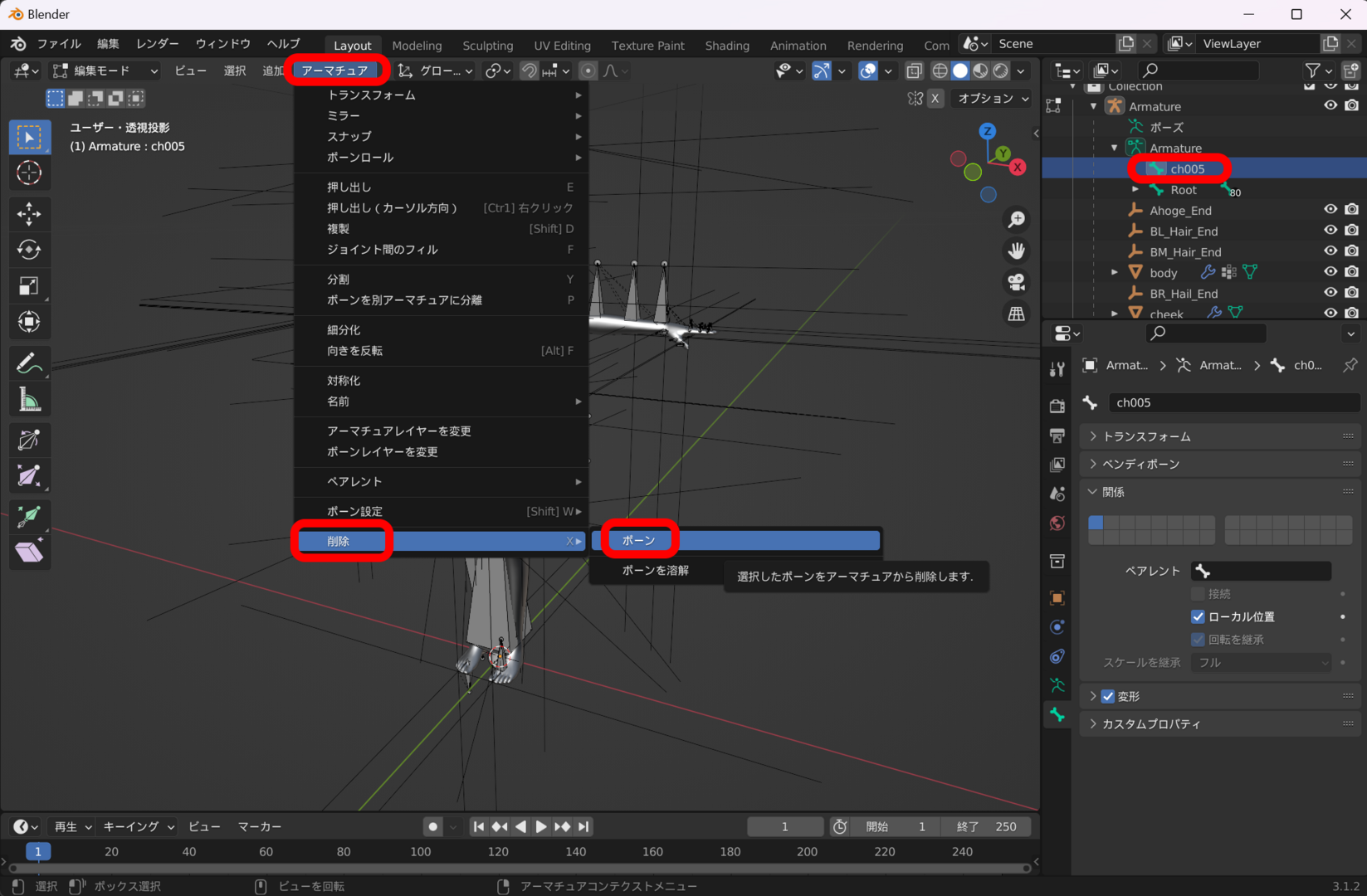Open the グロー transform orientation dropdown
Image resolution: width=1367 pixels, height=896 pixels.
pos(435,71)
